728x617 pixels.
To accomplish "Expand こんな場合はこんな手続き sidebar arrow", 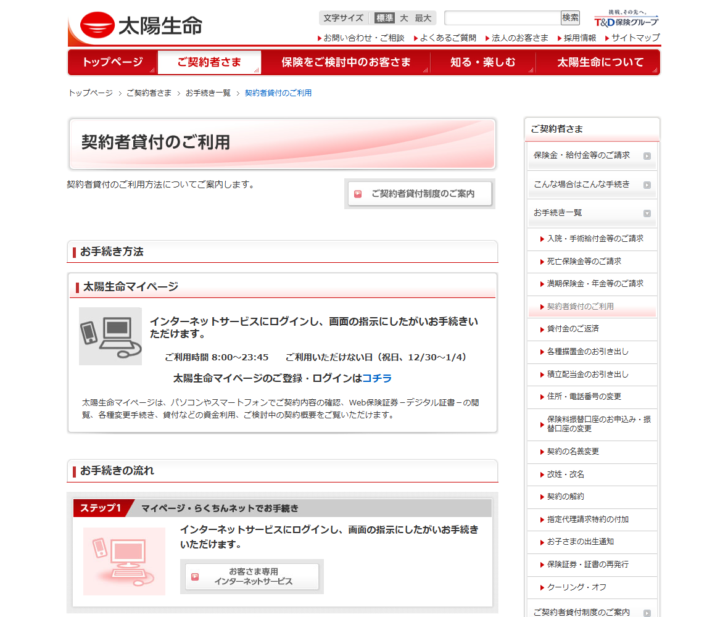I will click(x=647, y=185).
